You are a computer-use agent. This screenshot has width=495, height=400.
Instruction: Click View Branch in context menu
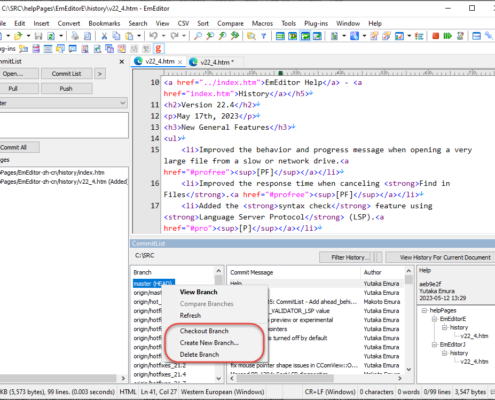198,292
